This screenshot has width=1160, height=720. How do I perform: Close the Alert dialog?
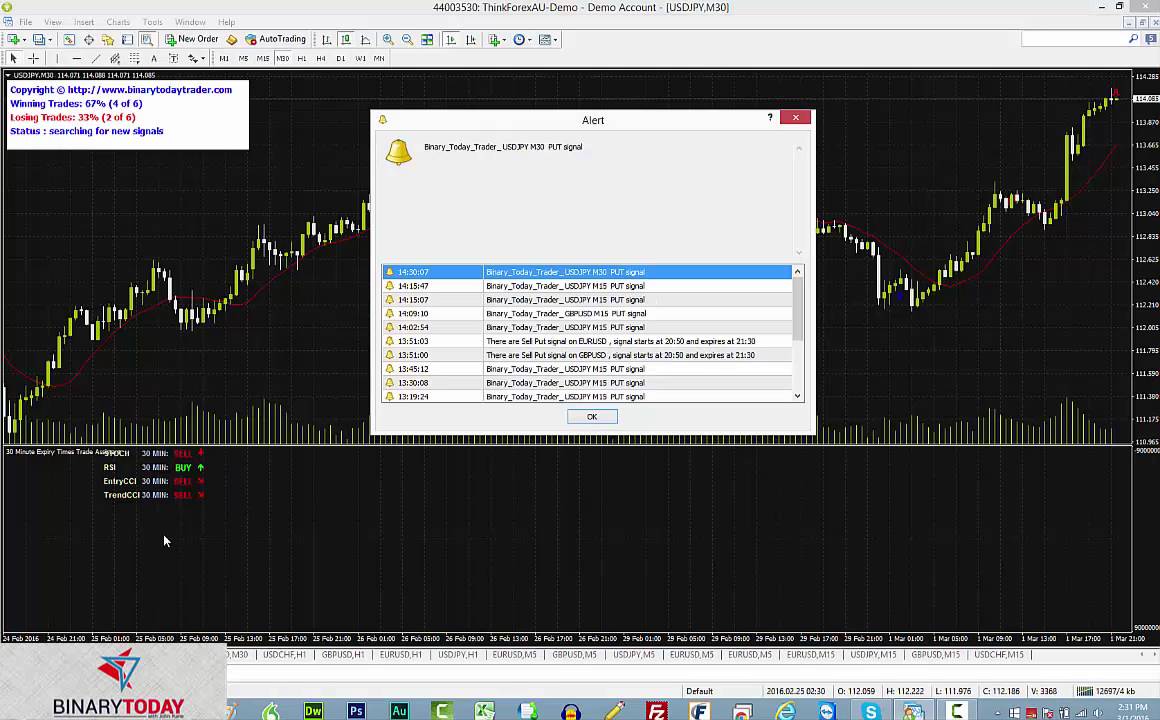coord(795,117)
